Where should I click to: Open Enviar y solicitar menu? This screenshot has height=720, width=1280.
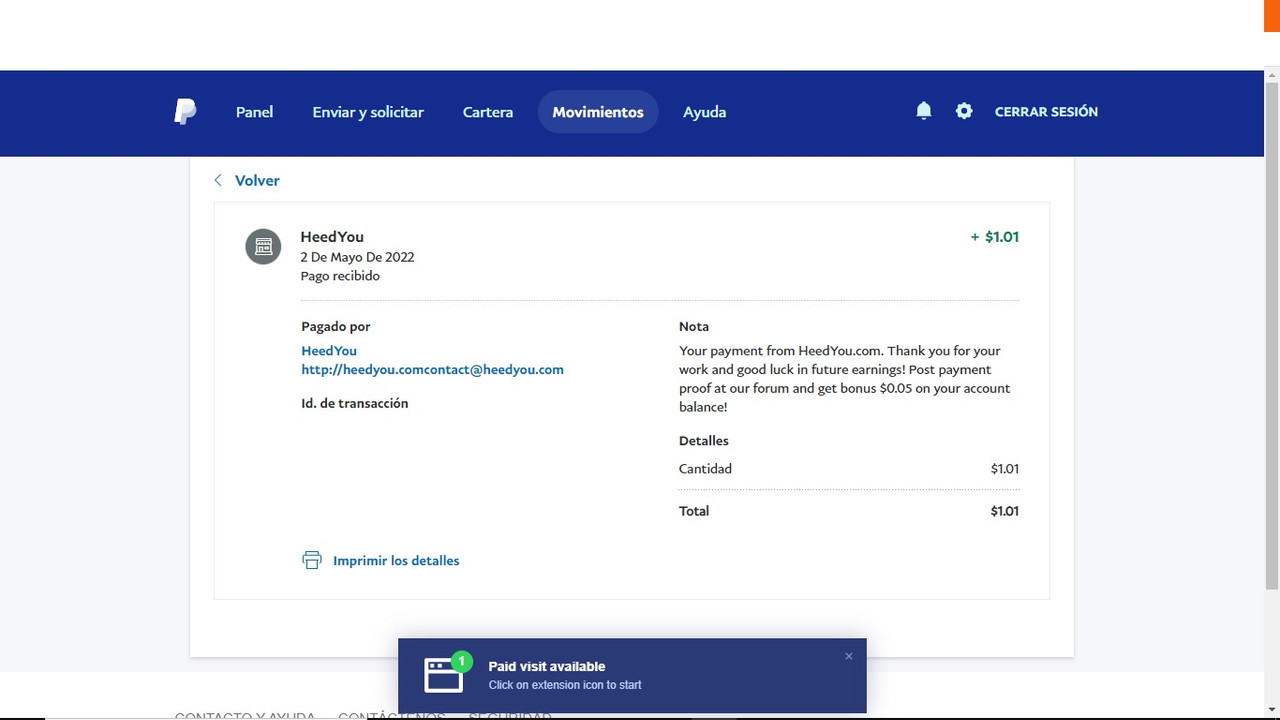(x=368, y=112)
